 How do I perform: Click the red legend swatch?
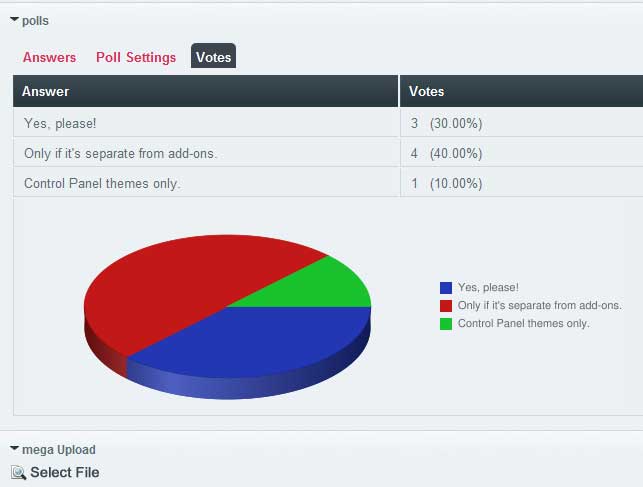(x=446, y=306)
